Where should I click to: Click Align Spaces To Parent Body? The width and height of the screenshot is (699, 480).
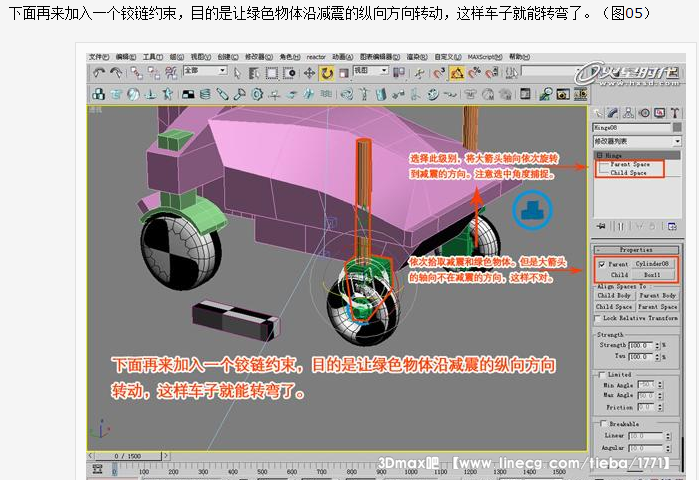click(658, 296)
